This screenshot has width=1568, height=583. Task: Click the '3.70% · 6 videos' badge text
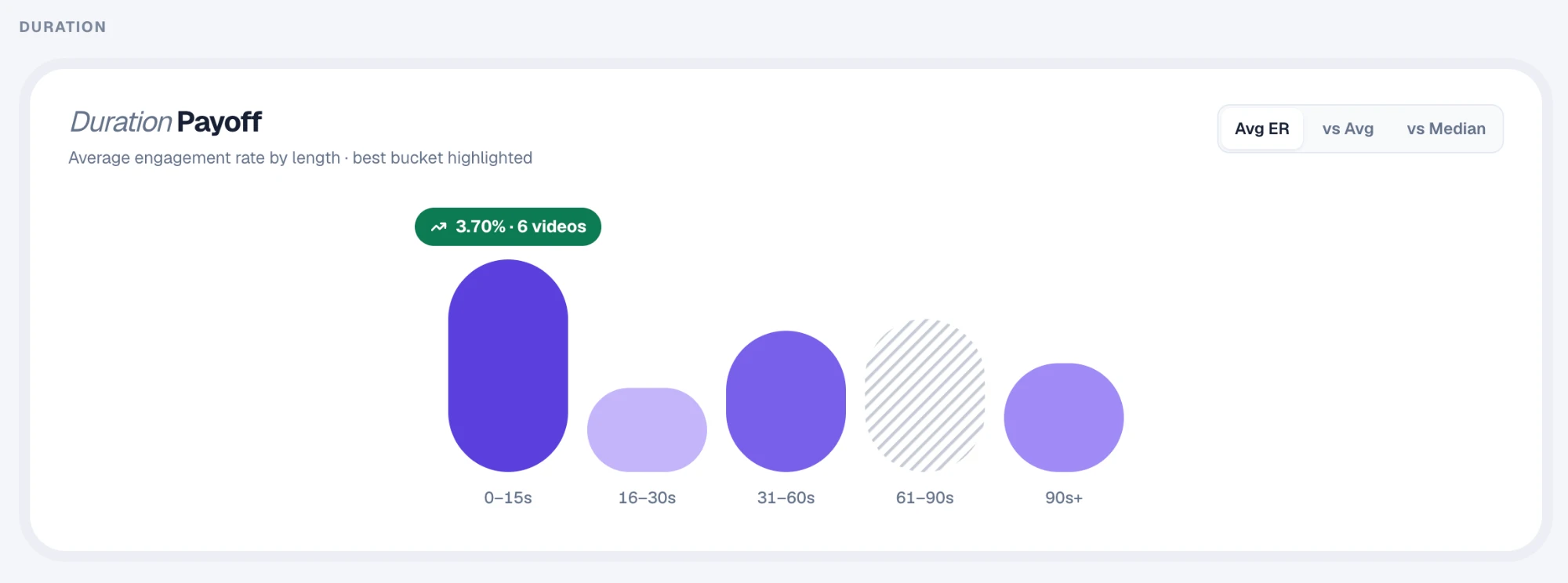point(521,226)
